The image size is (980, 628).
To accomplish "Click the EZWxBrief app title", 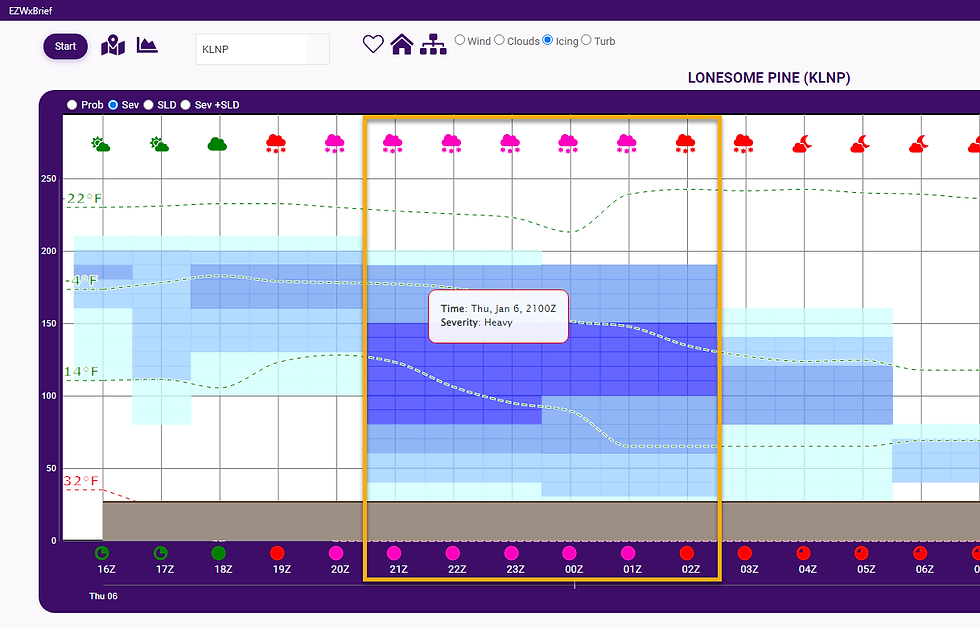I will (31, 11).
